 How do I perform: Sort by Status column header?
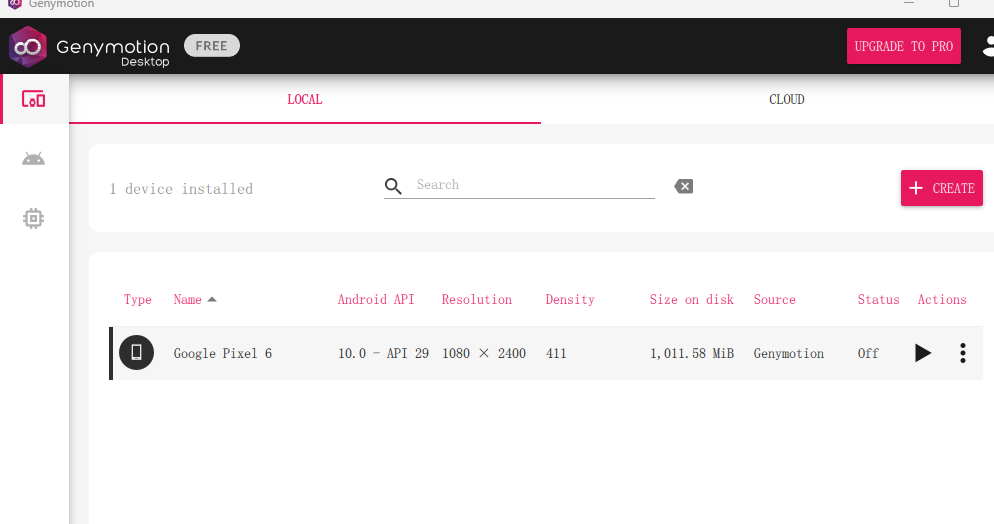[879, 300]
